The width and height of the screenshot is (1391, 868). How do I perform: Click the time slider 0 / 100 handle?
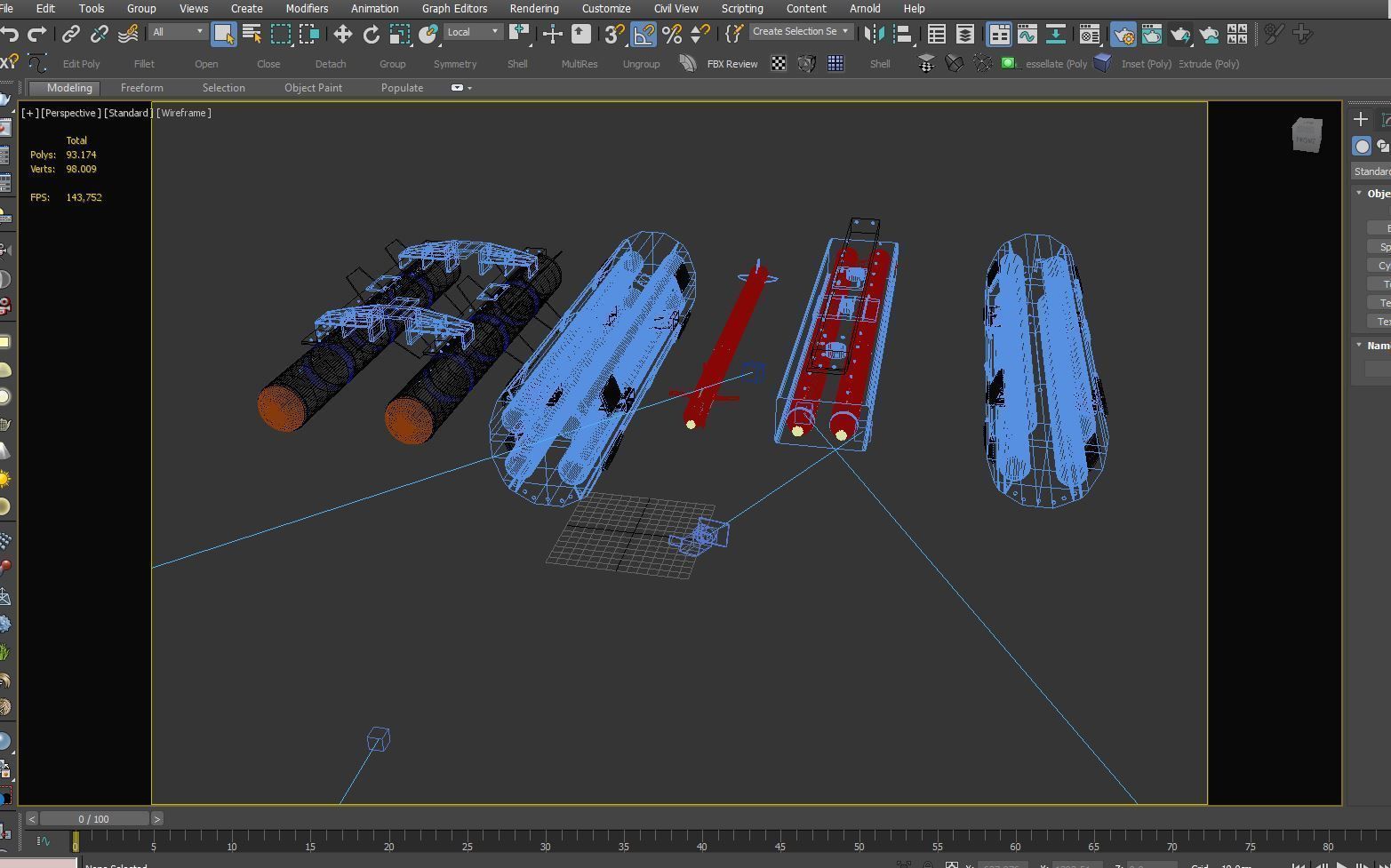pos(93,819)
